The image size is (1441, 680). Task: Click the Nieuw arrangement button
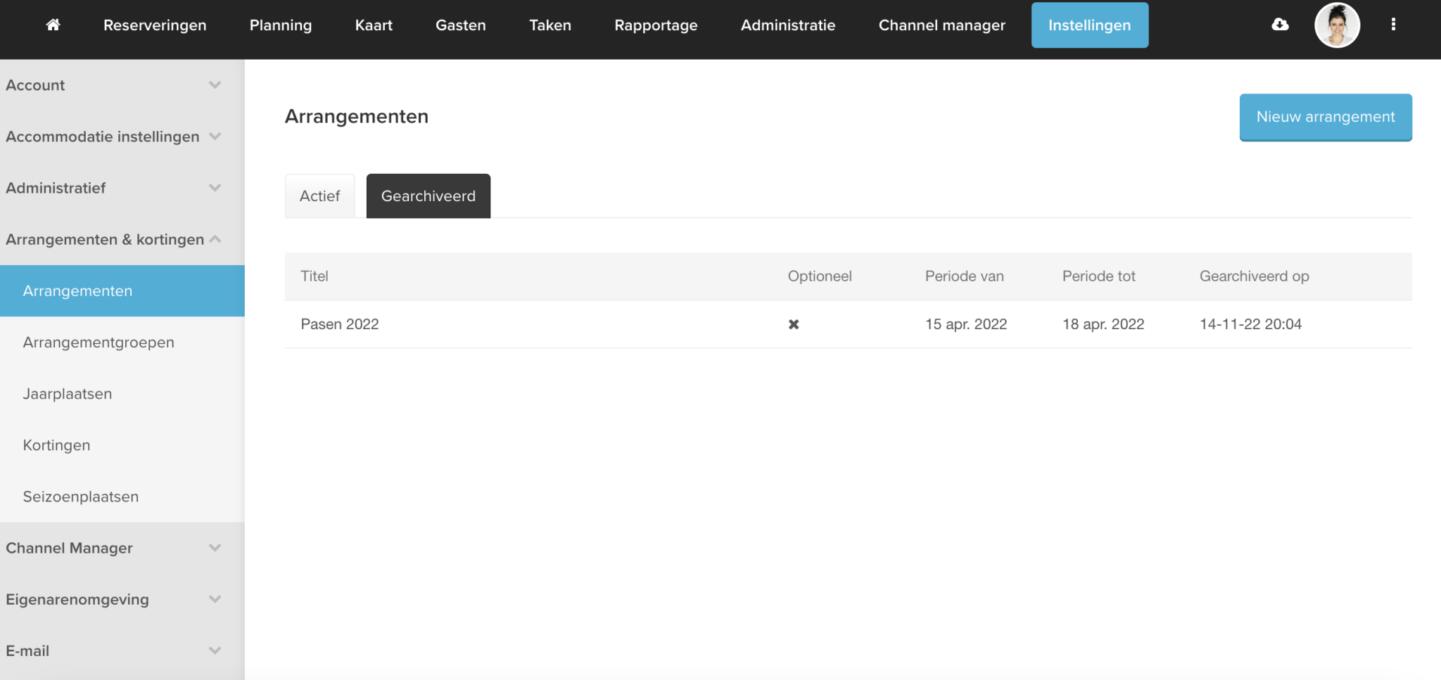tap(1325, 117)
